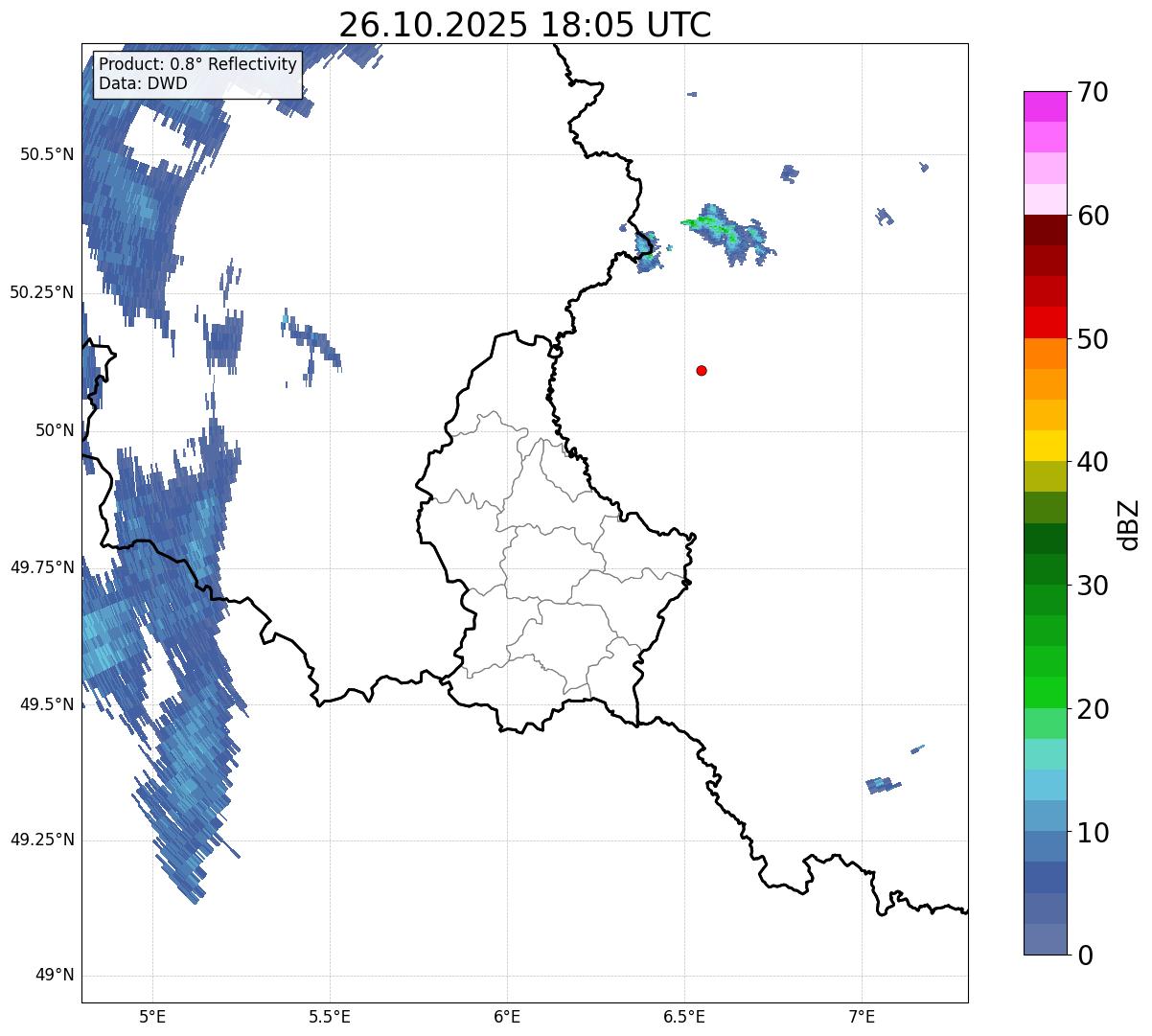Click the 50.25°N latitude label
Screen dimensions: 1152x1036
42,292
